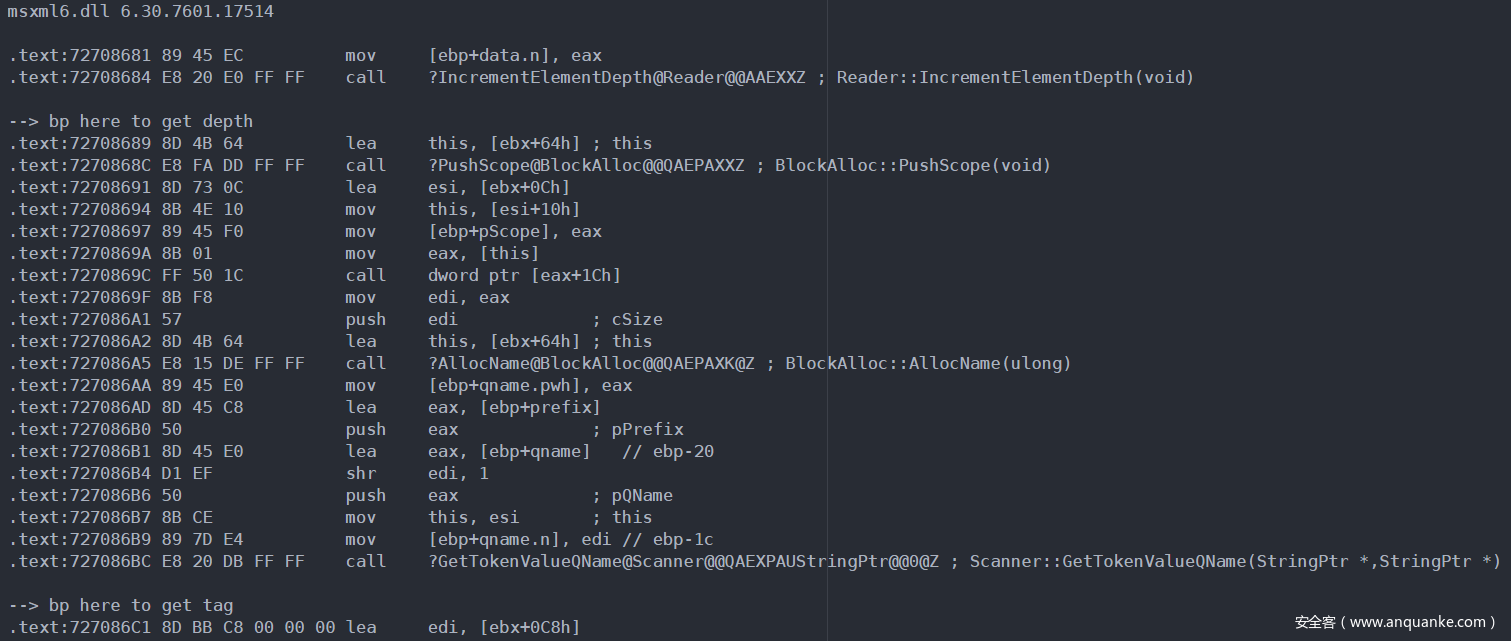Select the "call dword ptr [eax+1Ch]" line
Image resolution: width=1511 pixels, height=641 pixels.
(483, 276)
